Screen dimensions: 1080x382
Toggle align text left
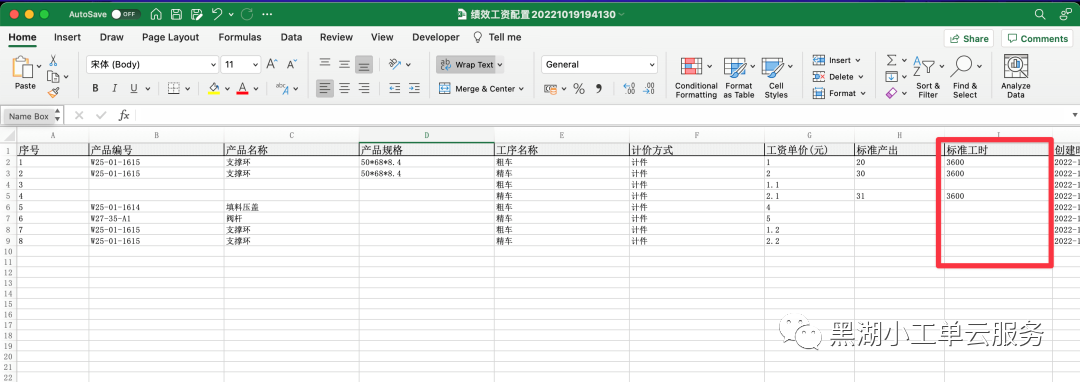[325, 88]
